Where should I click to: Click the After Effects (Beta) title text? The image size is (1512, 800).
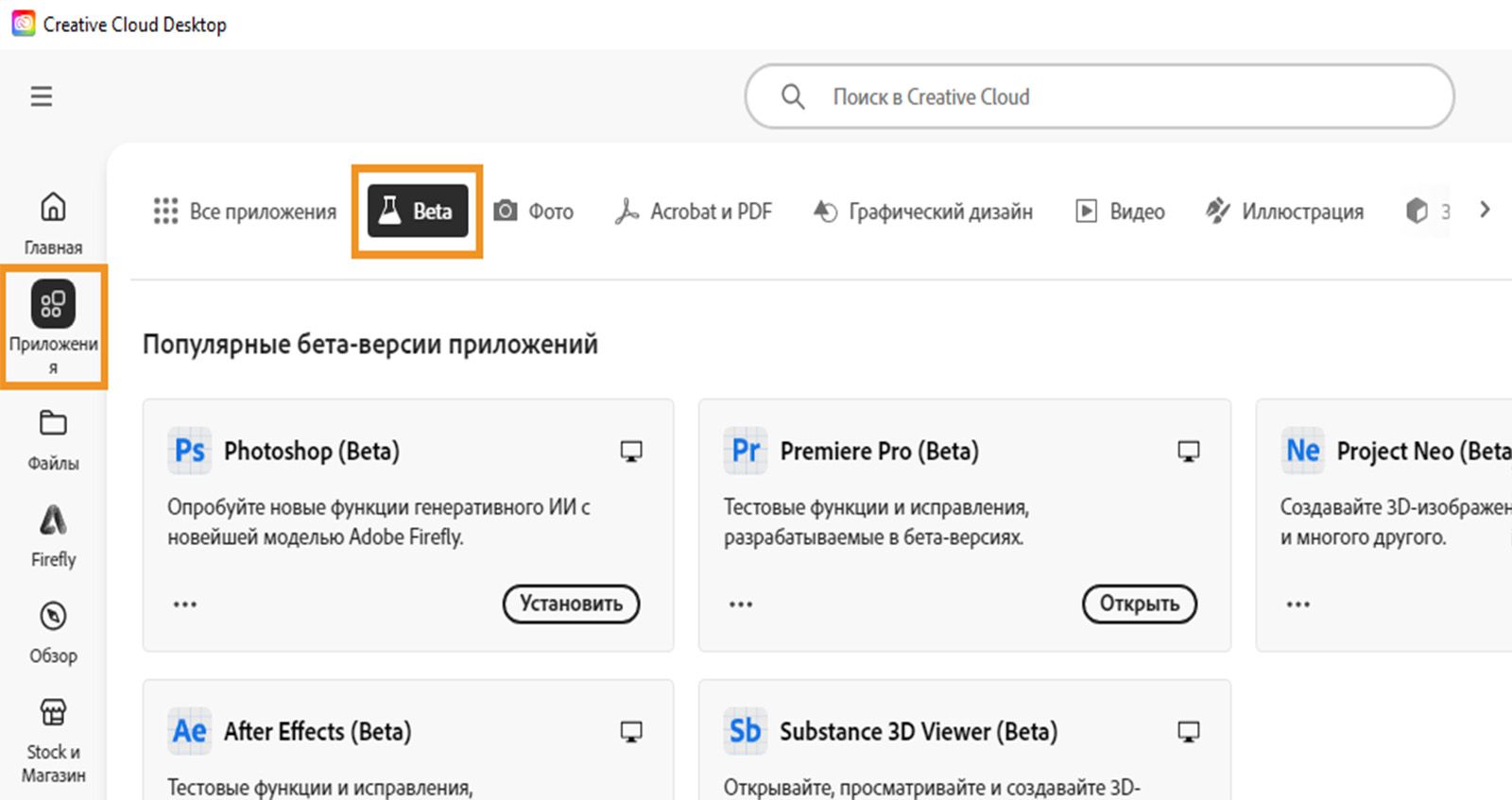(318, 732)
